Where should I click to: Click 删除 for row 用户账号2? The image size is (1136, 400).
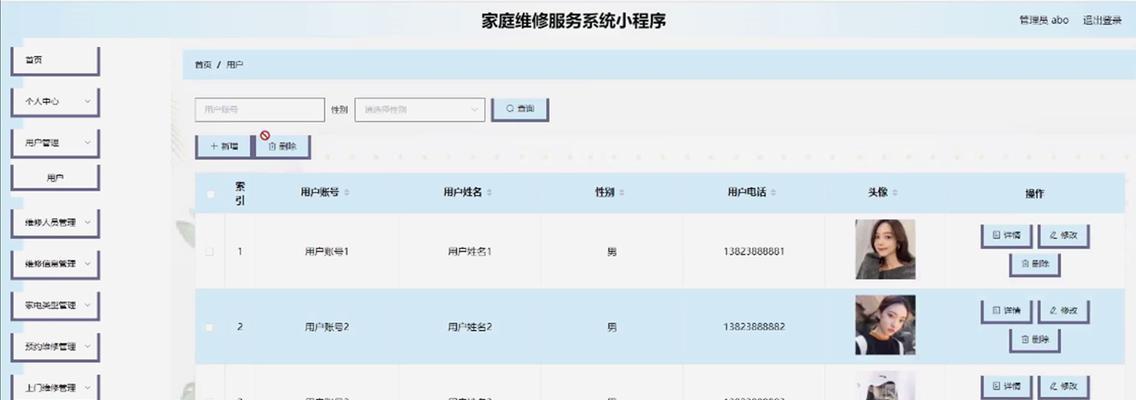pos(1035,340)
